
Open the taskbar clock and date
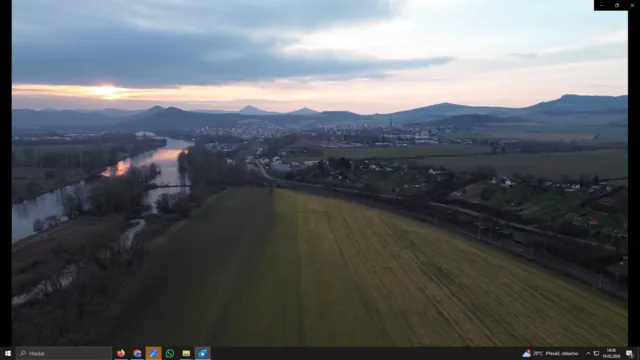pyautogui.click(x=611, y=353)
